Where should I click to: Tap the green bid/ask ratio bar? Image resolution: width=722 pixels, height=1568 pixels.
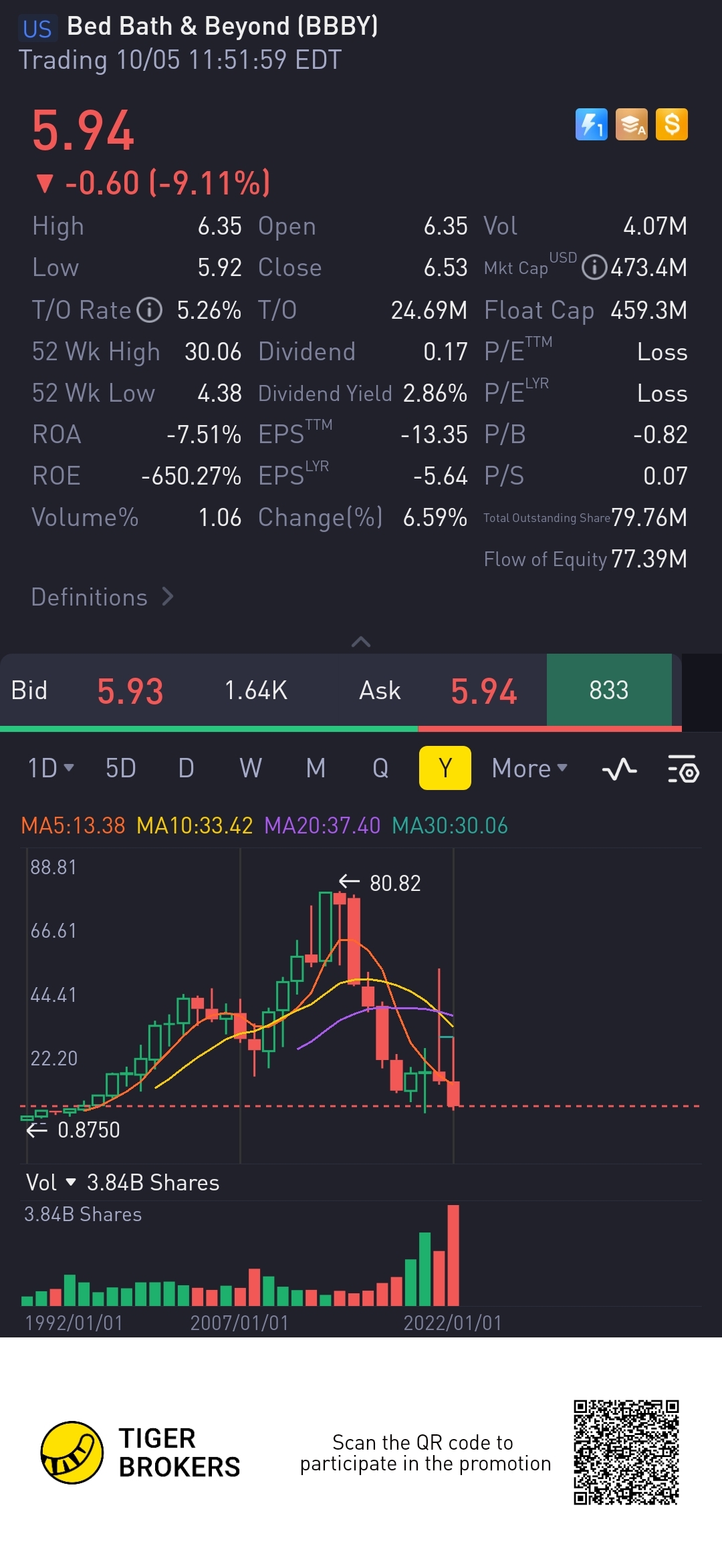209,729
